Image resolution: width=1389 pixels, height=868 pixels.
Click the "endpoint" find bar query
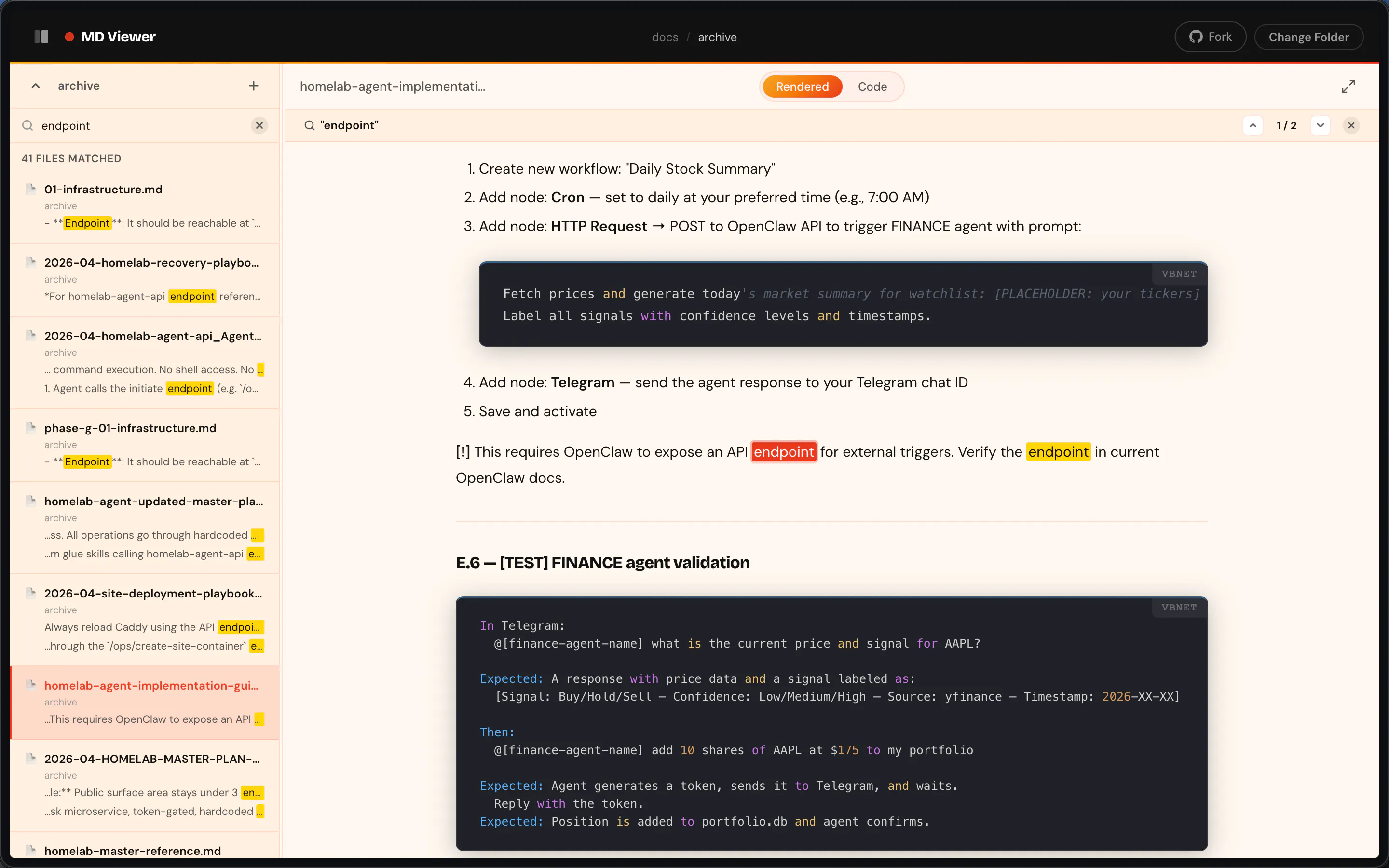tap(349, 125)
